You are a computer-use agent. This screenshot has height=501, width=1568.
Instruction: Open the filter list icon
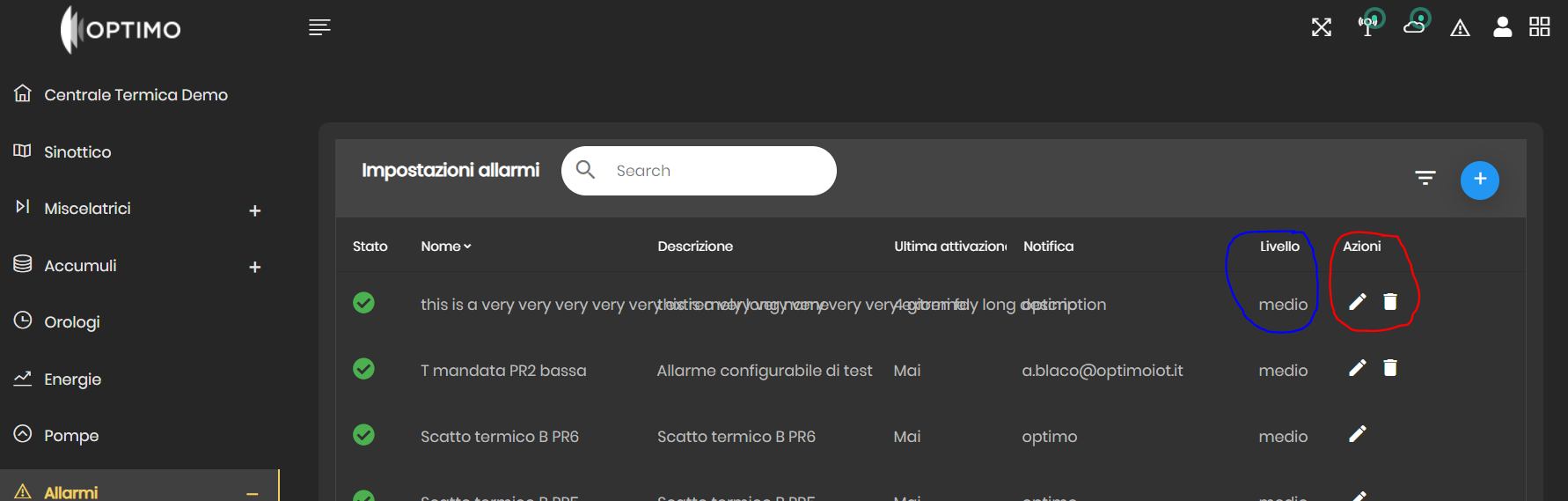(x=1425, y=179)
